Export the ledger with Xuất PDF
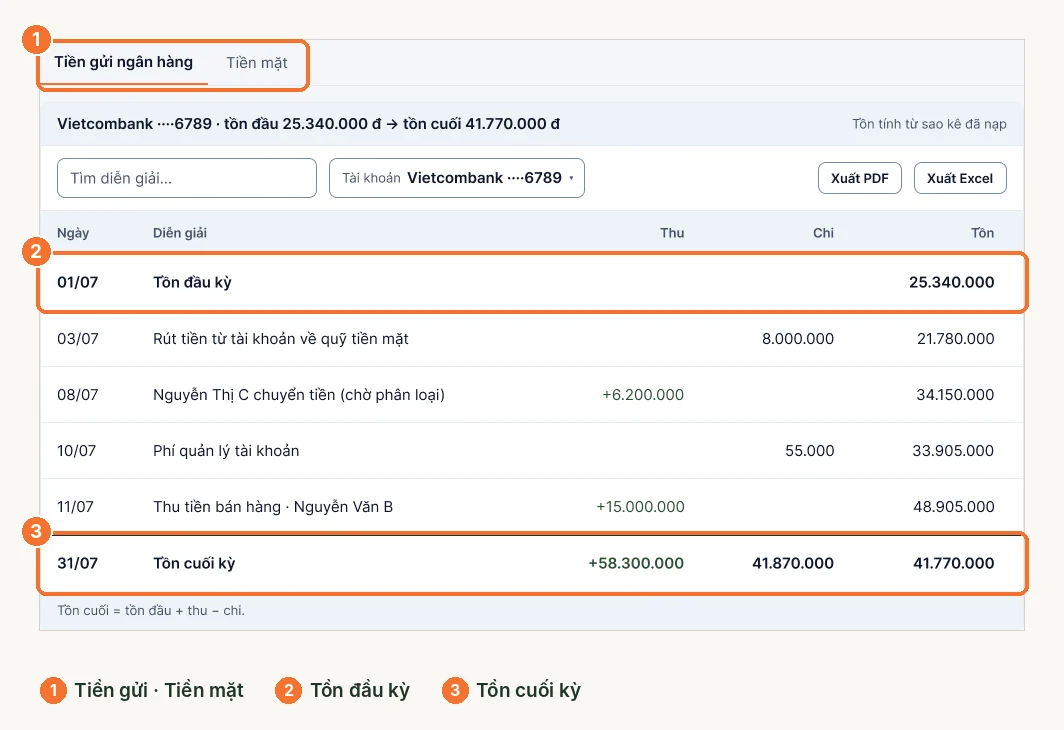This screenshot has width=1064, height=730. click(860, 178)
